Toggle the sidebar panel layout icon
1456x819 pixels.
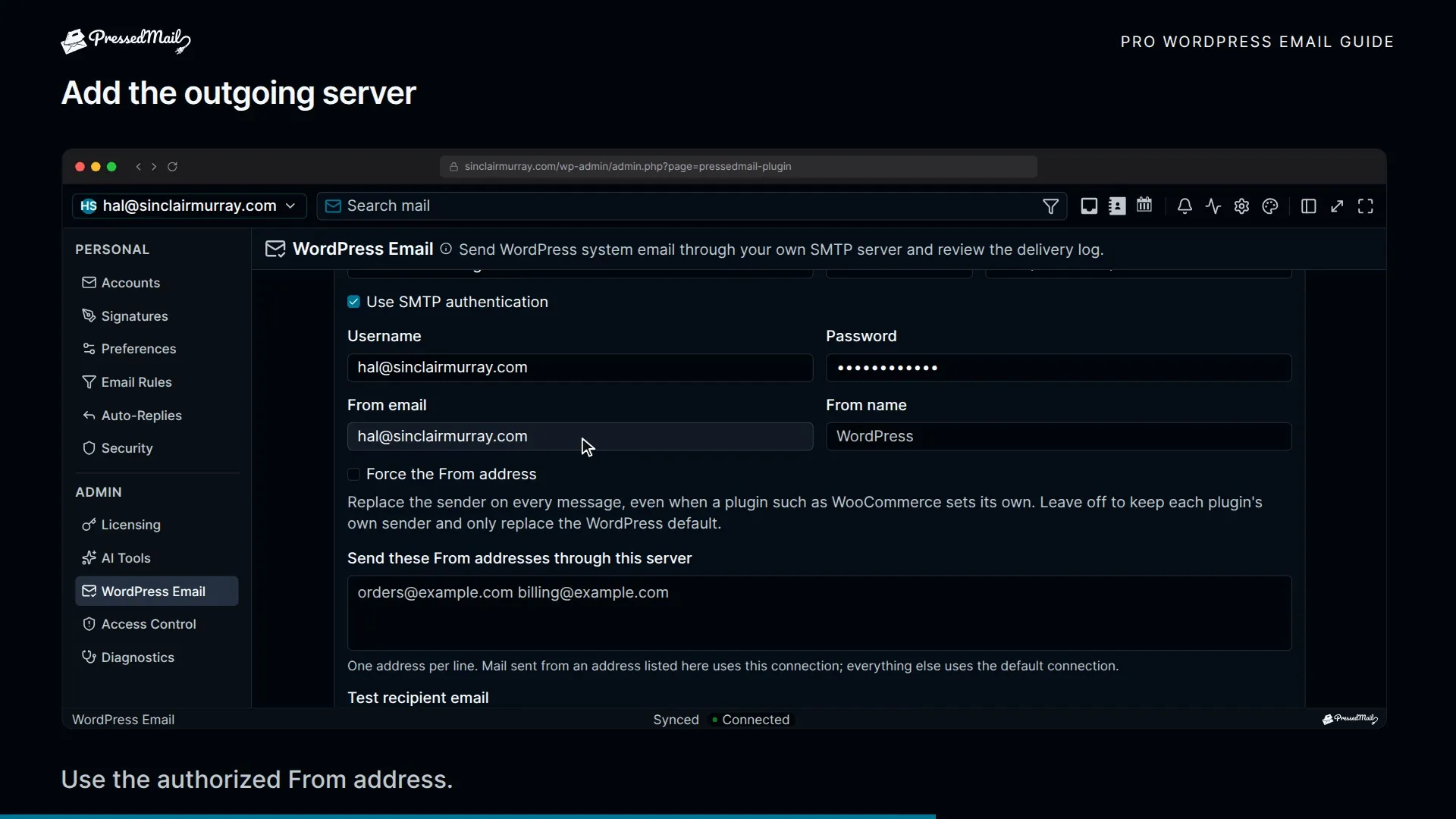(x=1308, y=206)
